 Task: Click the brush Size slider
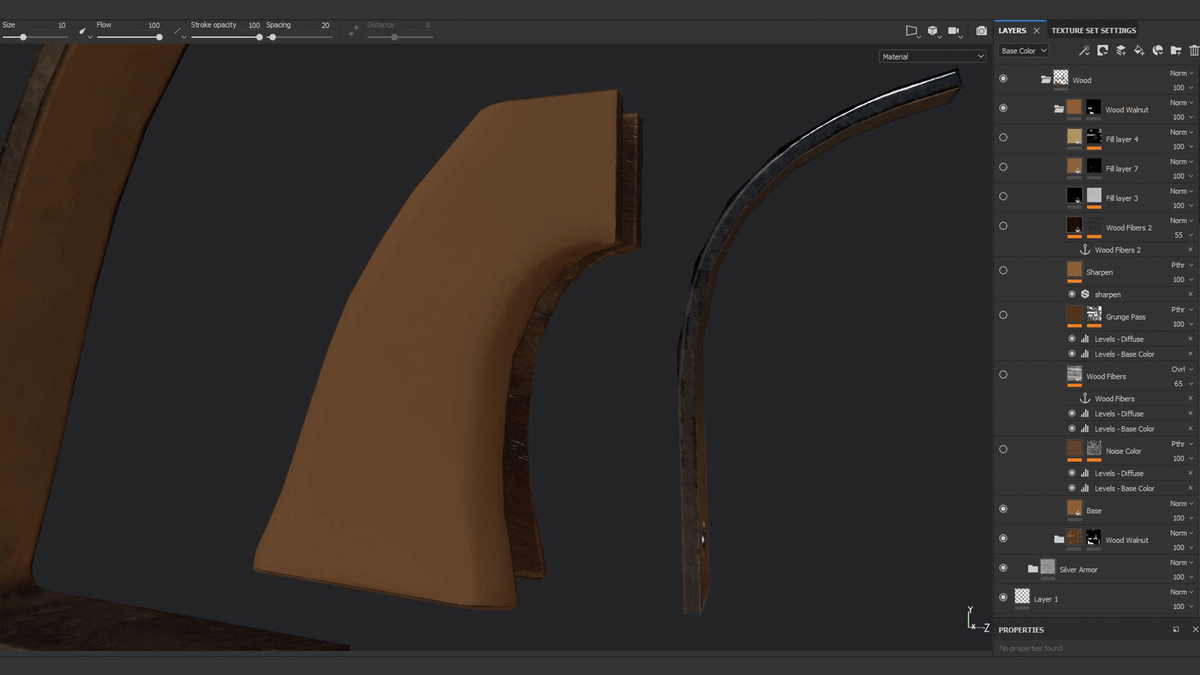(23, 37)
